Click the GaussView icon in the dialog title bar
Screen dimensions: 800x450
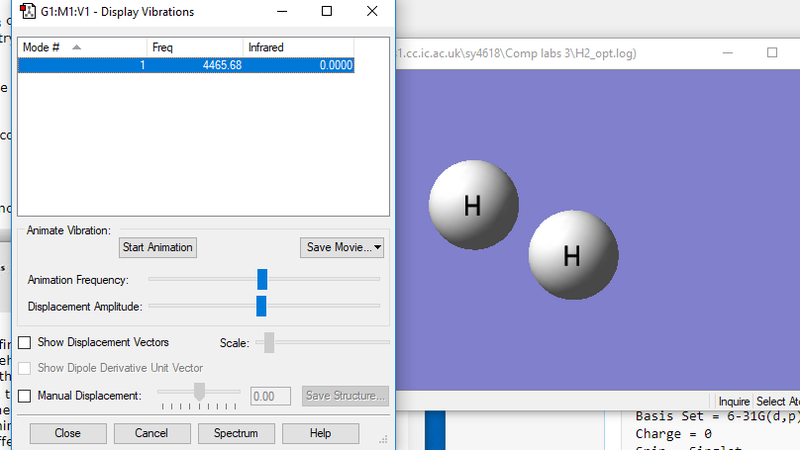tap(28, 11)
